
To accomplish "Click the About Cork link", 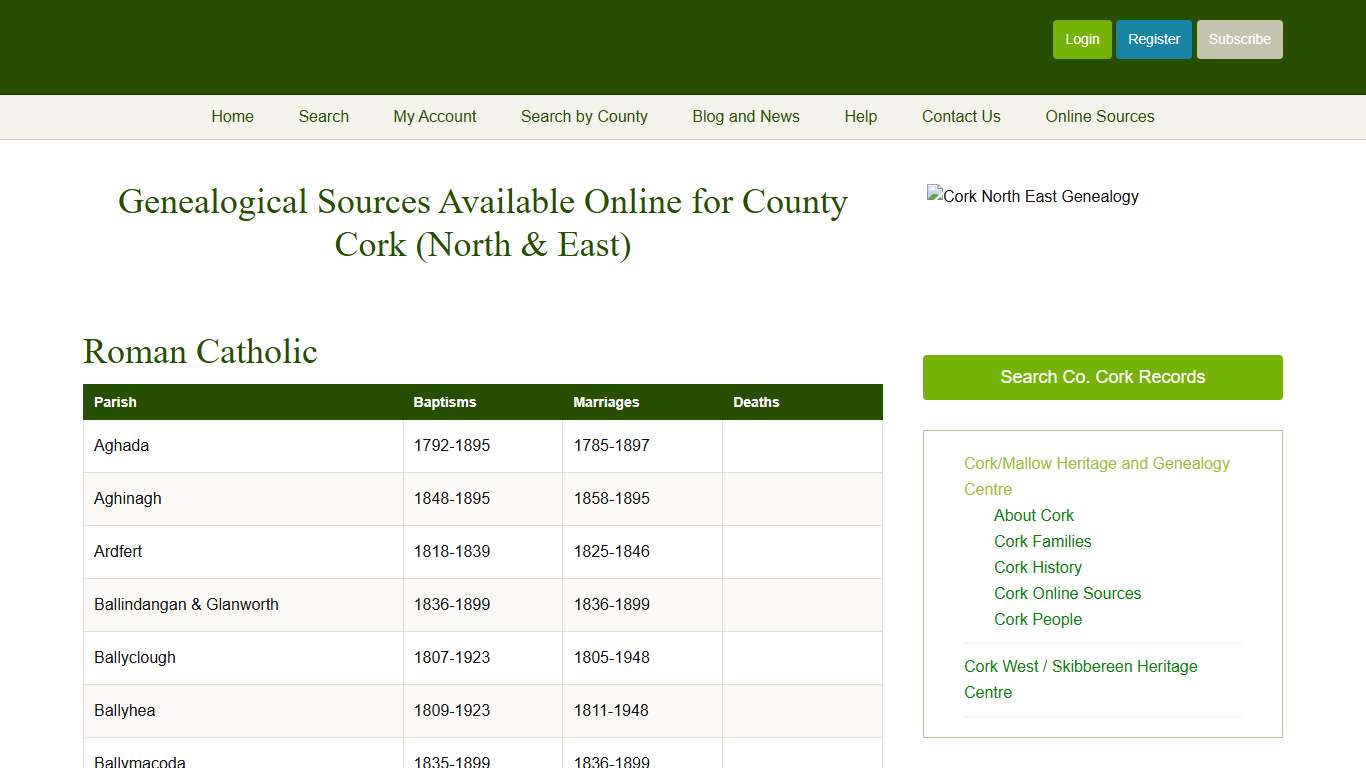I will [1034, 515].
